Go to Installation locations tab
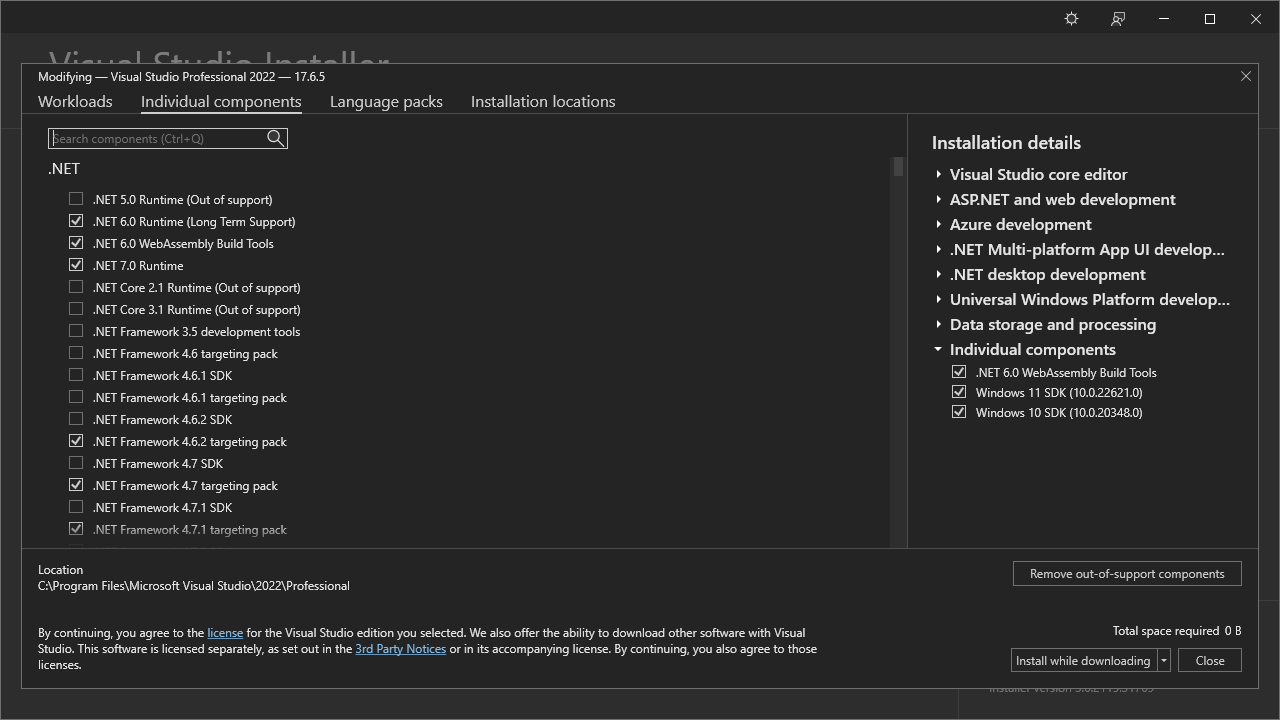This screenshot has height=720, width=1280. pyautogui.click(x=543, y=101)
